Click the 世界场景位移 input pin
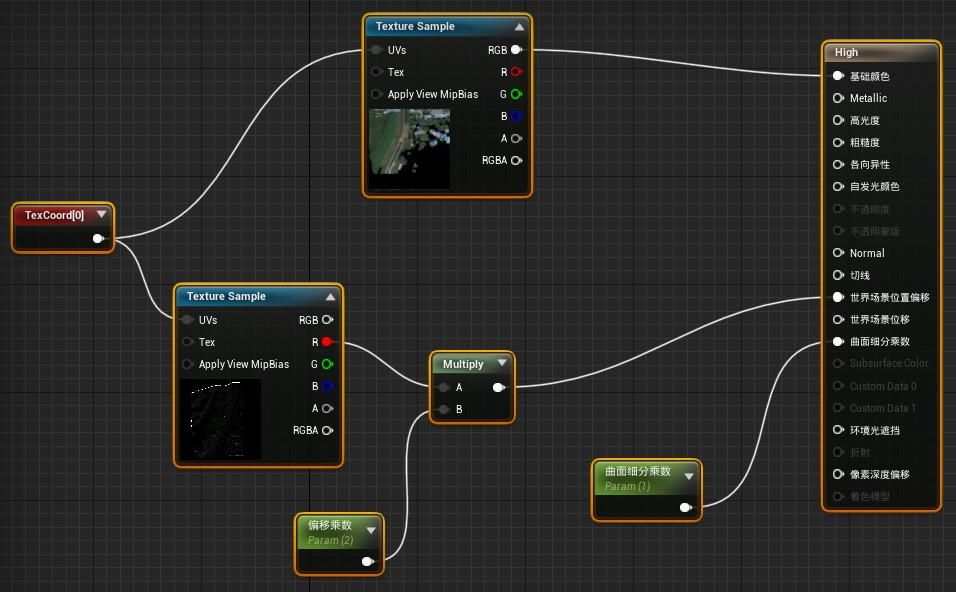 point(838,319)
